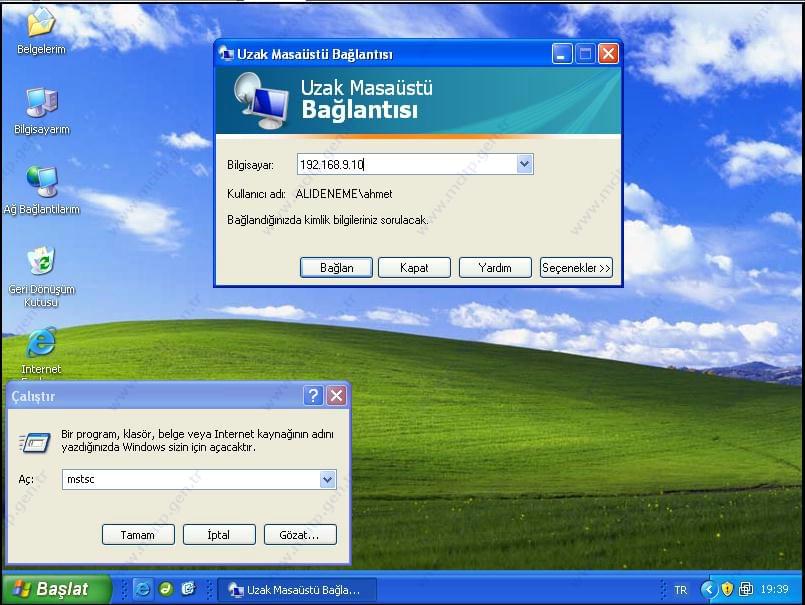Launch Internet Explorer from the quick launch bar
Viewport: 805px width, 605px height.
point(142,589)
